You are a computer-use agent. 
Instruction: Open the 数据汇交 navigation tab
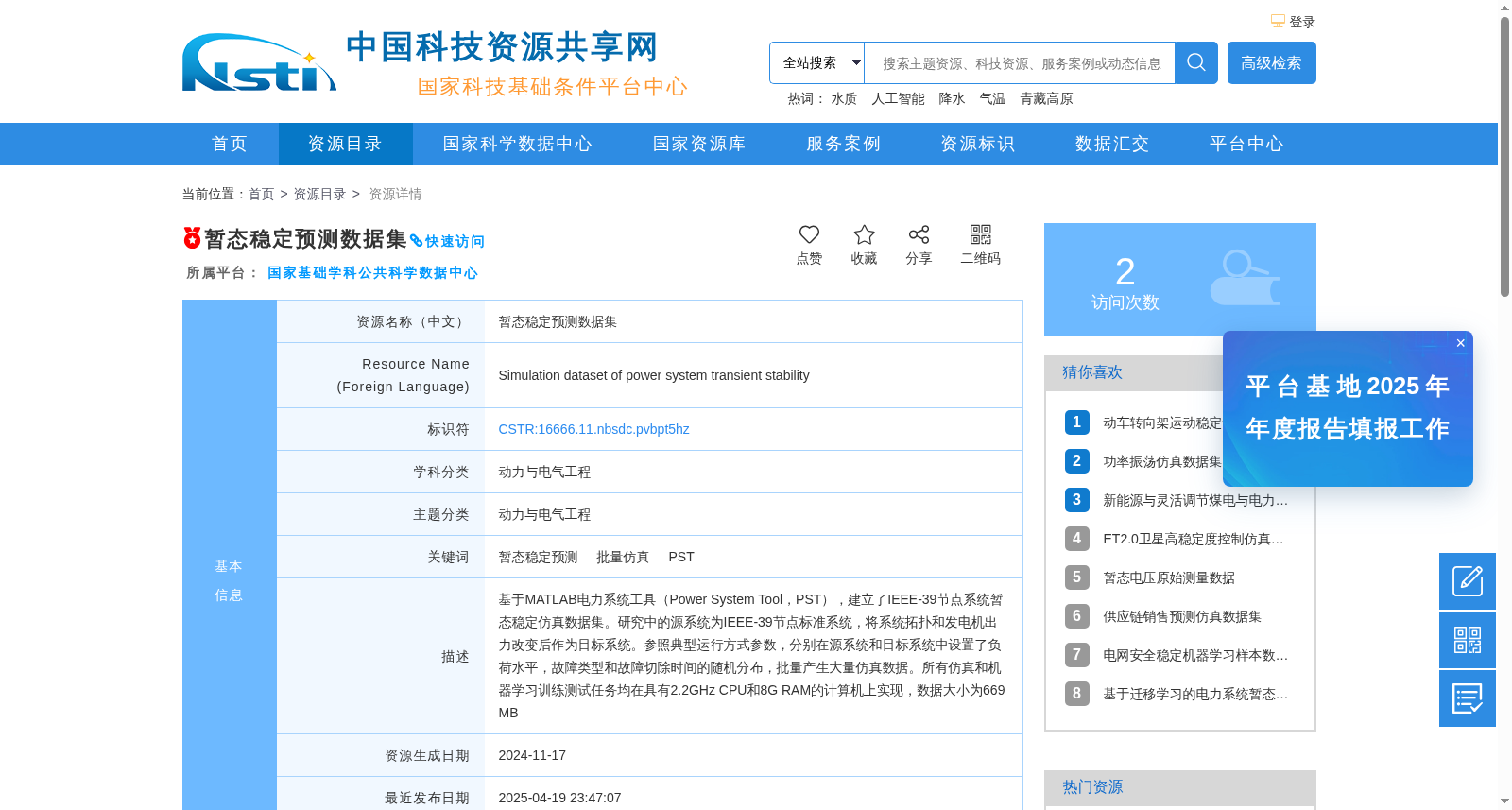click(1112, 144)
